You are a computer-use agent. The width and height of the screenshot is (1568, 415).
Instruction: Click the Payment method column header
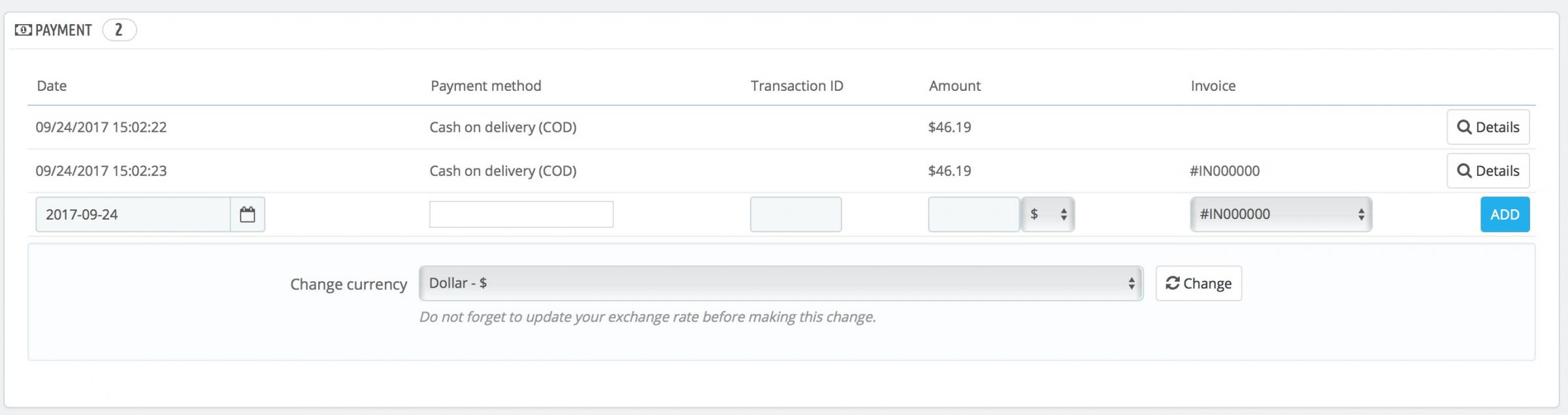[485, 86]
